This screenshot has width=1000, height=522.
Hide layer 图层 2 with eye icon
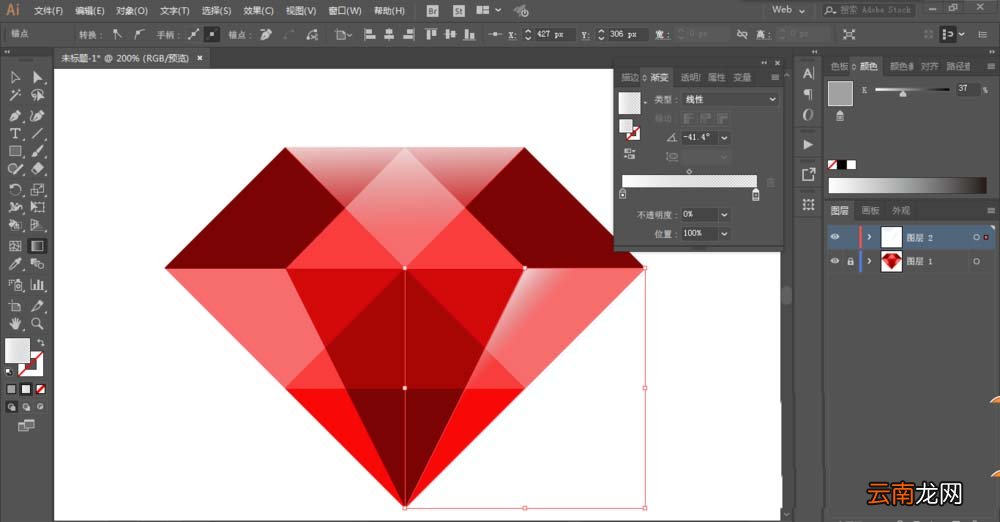[x=835, y=237]
